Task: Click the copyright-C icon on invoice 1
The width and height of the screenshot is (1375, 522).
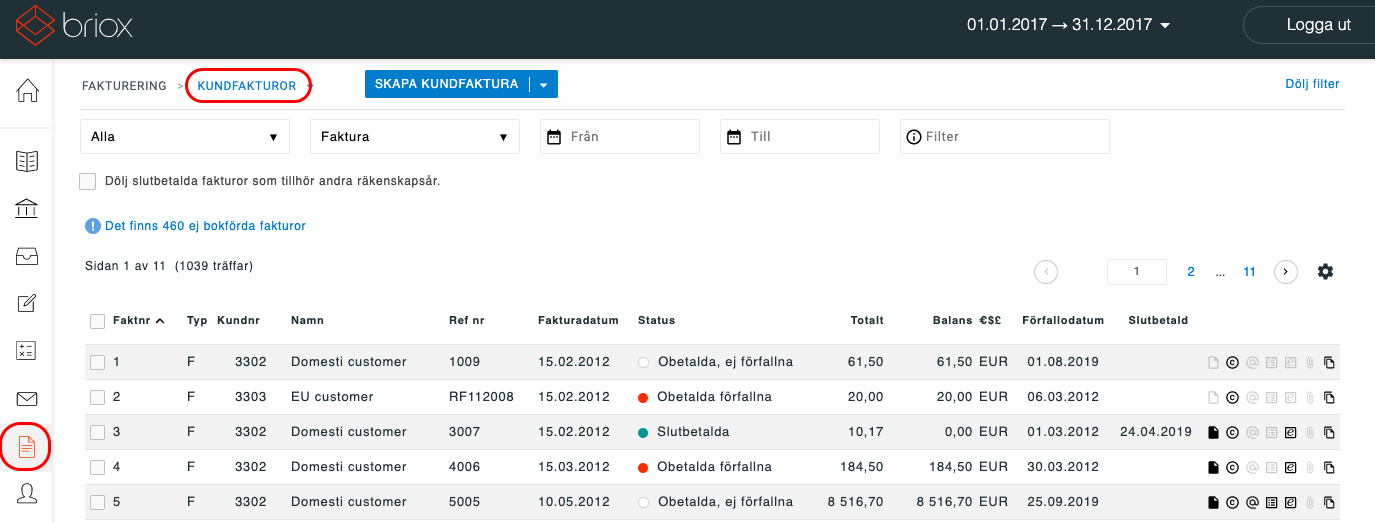Action: (x=1232, y=362)
